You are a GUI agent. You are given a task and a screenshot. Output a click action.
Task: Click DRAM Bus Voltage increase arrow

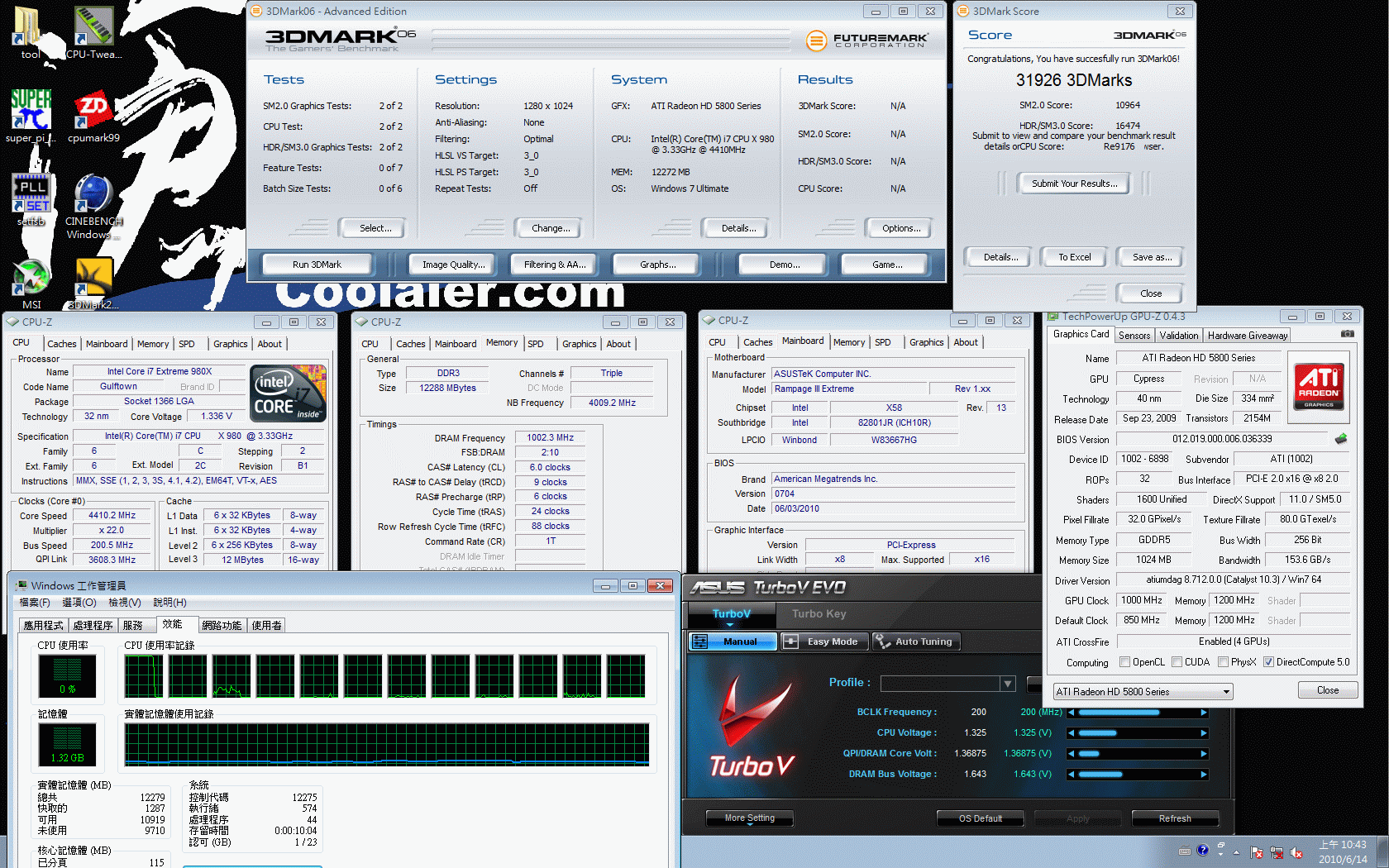pyautogui.click(x=1204, y=775)
